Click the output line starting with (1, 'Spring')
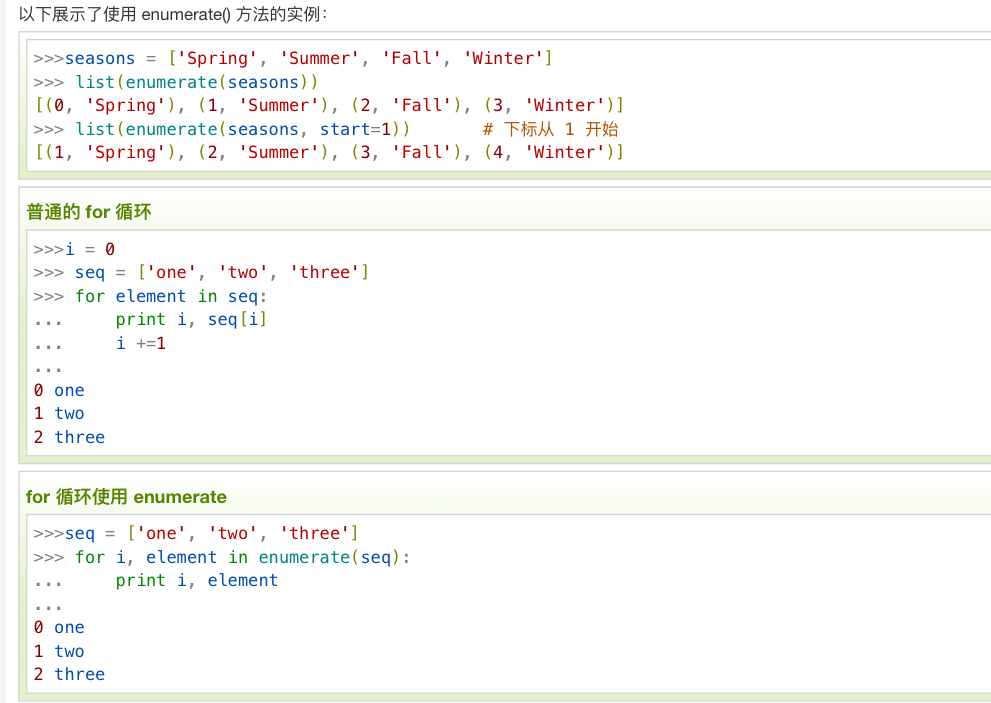Viewport: 991px width, 703px height. 328,152
